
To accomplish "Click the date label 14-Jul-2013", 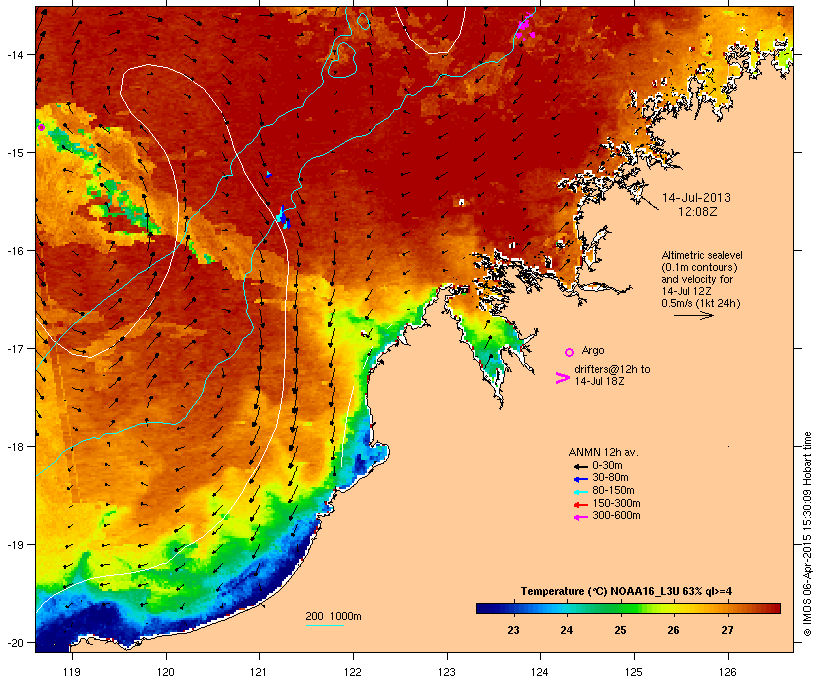I will tap(696, 198).
